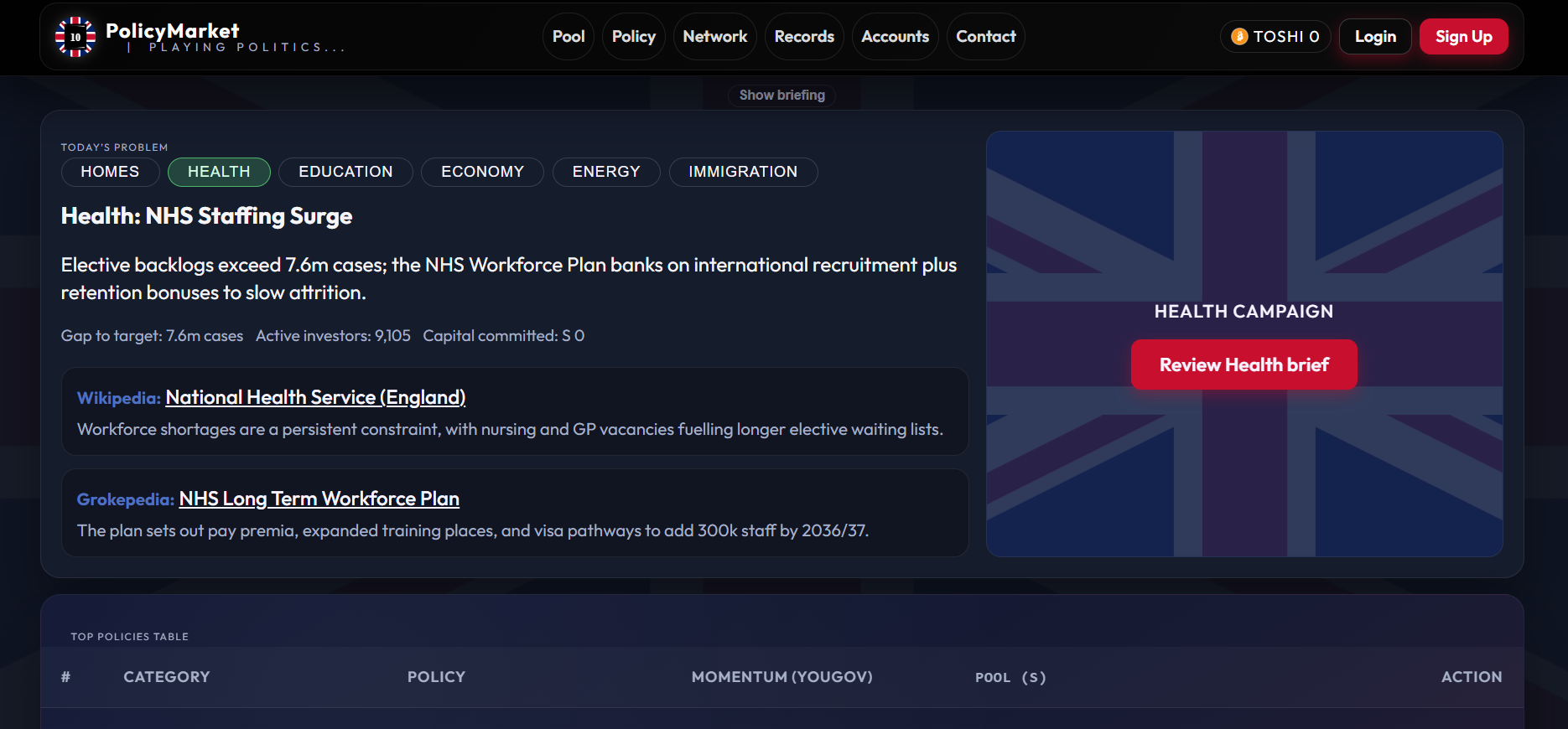Click the red Sign Up button

click(x=1464, y=37)
